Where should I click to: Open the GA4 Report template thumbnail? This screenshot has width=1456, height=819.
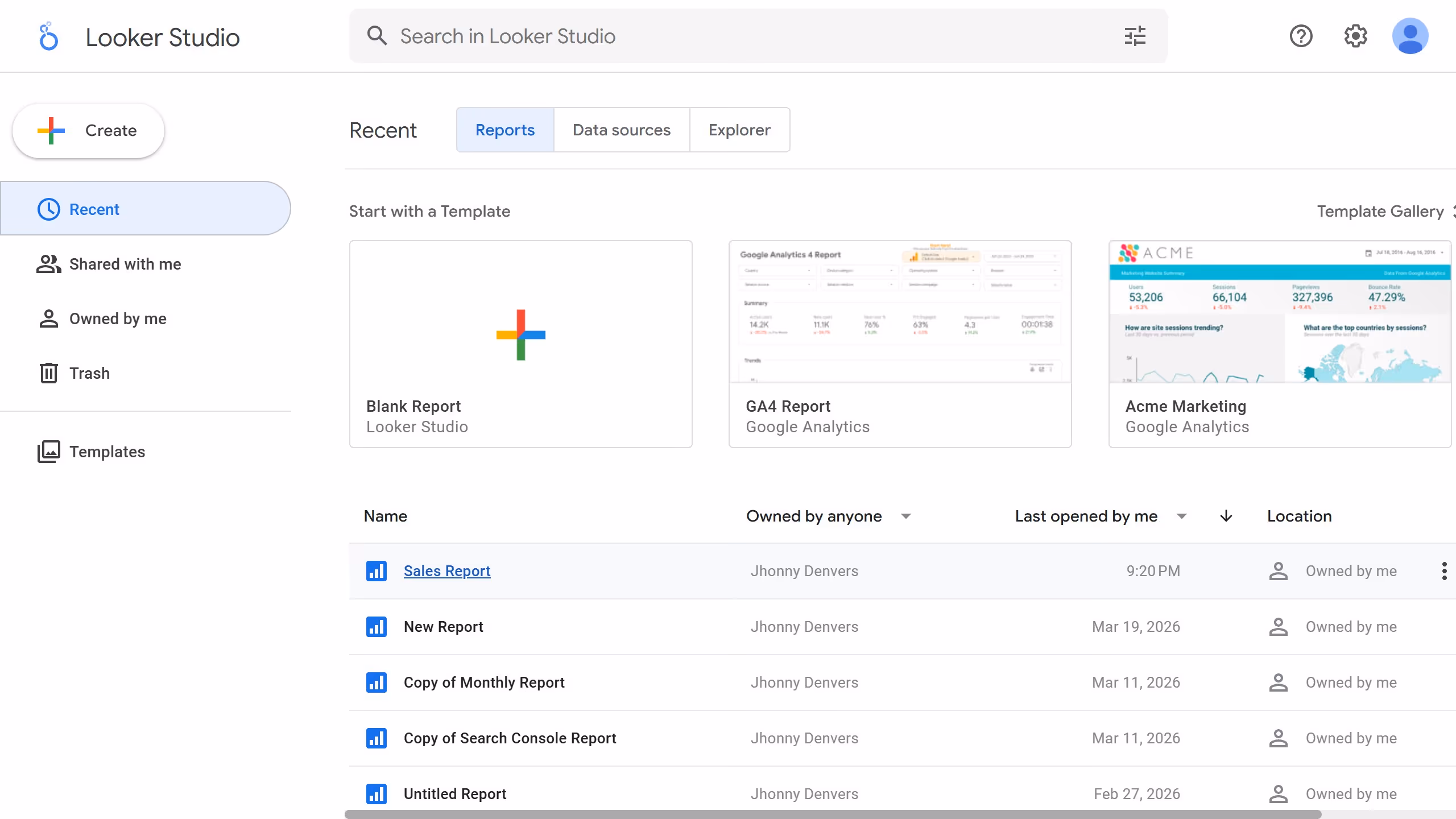click(900, 312)
